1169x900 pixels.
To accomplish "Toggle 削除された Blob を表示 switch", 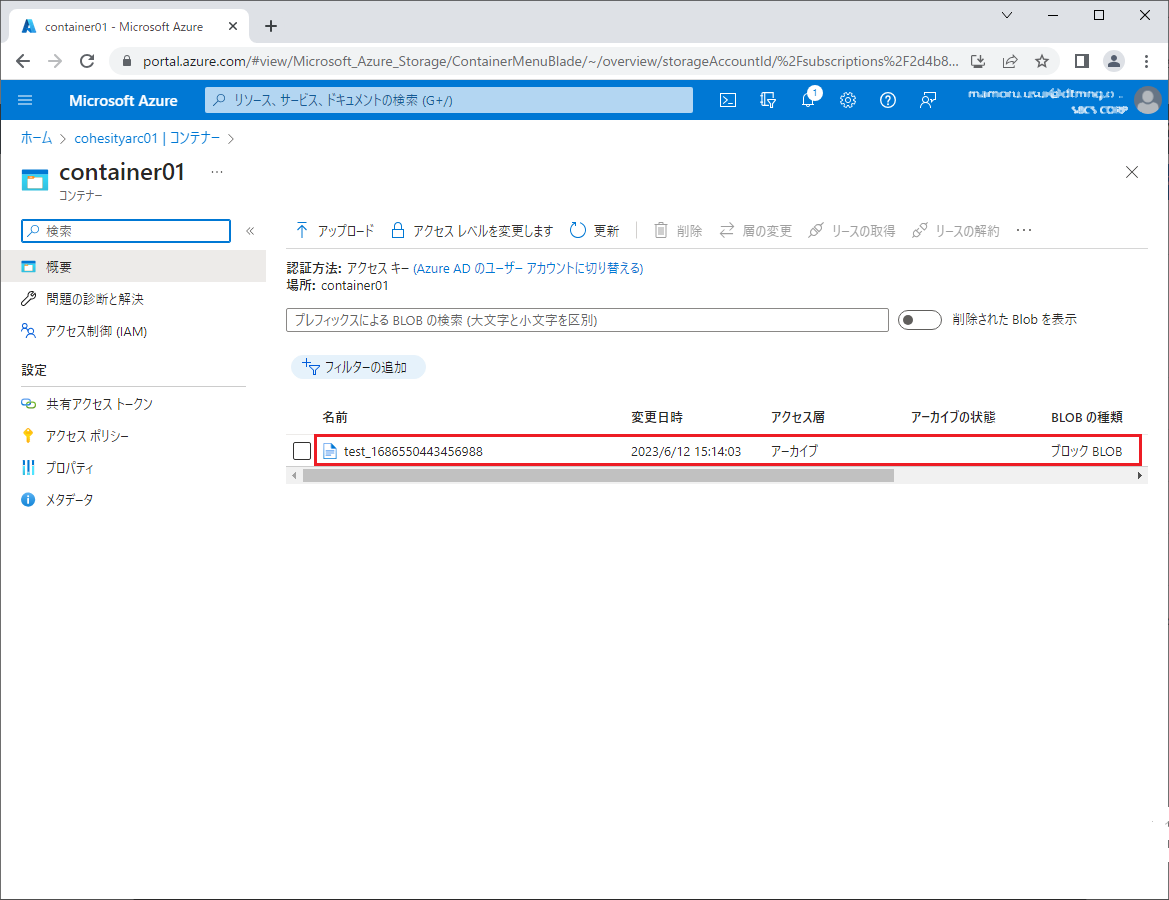I will [919, 320].
